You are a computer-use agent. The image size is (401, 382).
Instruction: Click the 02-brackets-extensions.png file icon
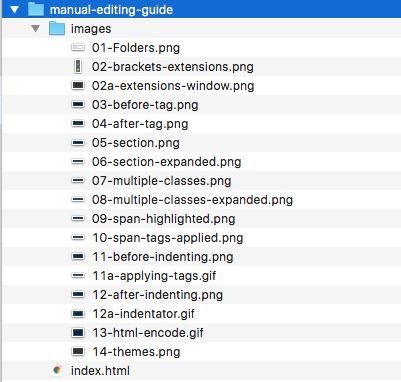tap(78, 66)
